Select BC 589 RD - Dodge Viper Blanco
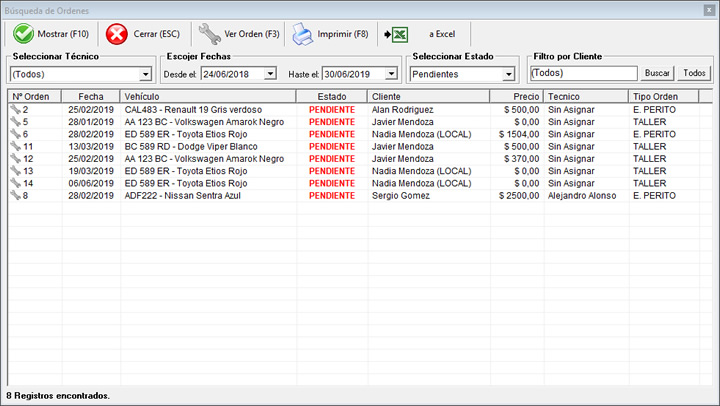The image size is (720, 406). (x=191, y=147)
